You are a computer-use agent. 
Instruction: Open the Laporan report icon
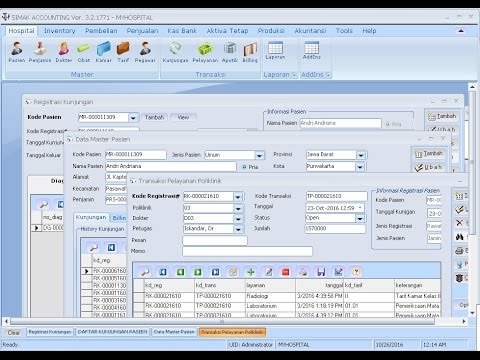(x=275, y=50)
